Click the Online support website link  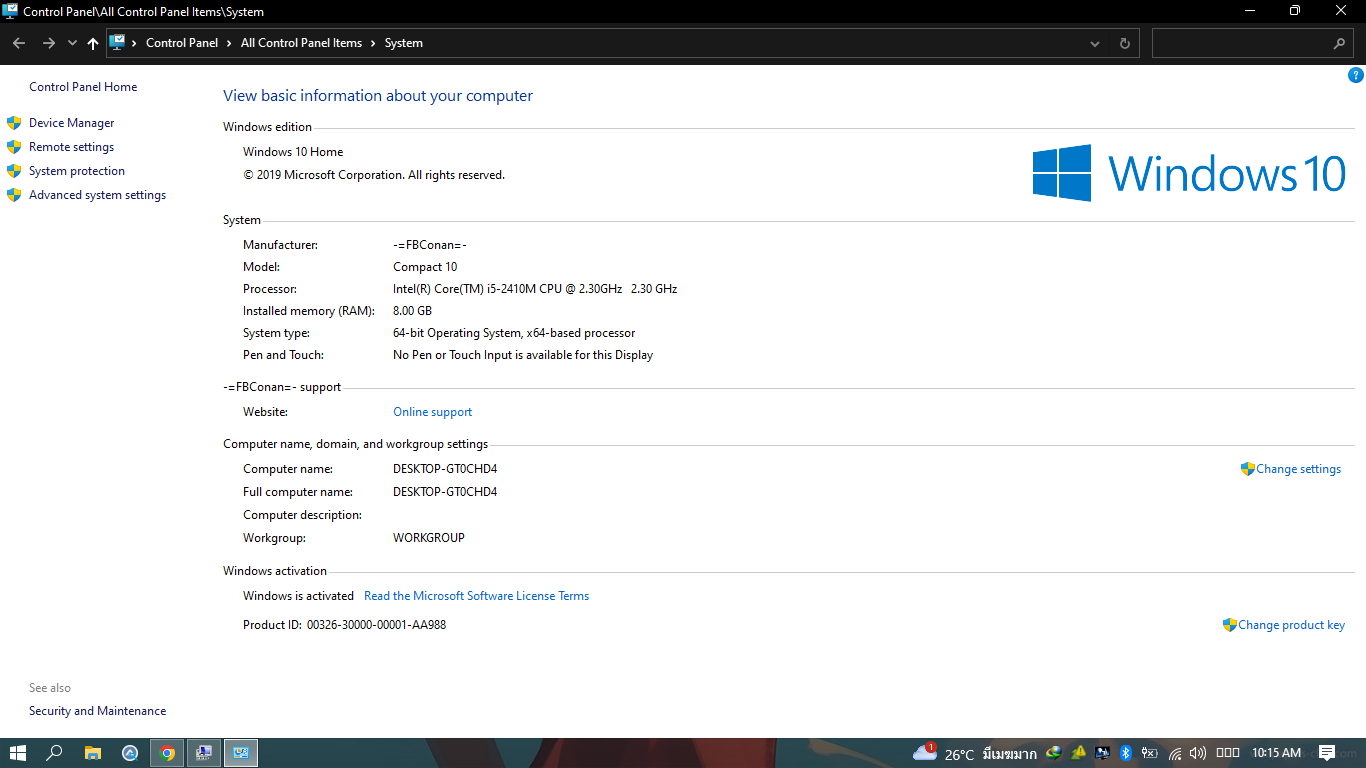coord(432,412)
